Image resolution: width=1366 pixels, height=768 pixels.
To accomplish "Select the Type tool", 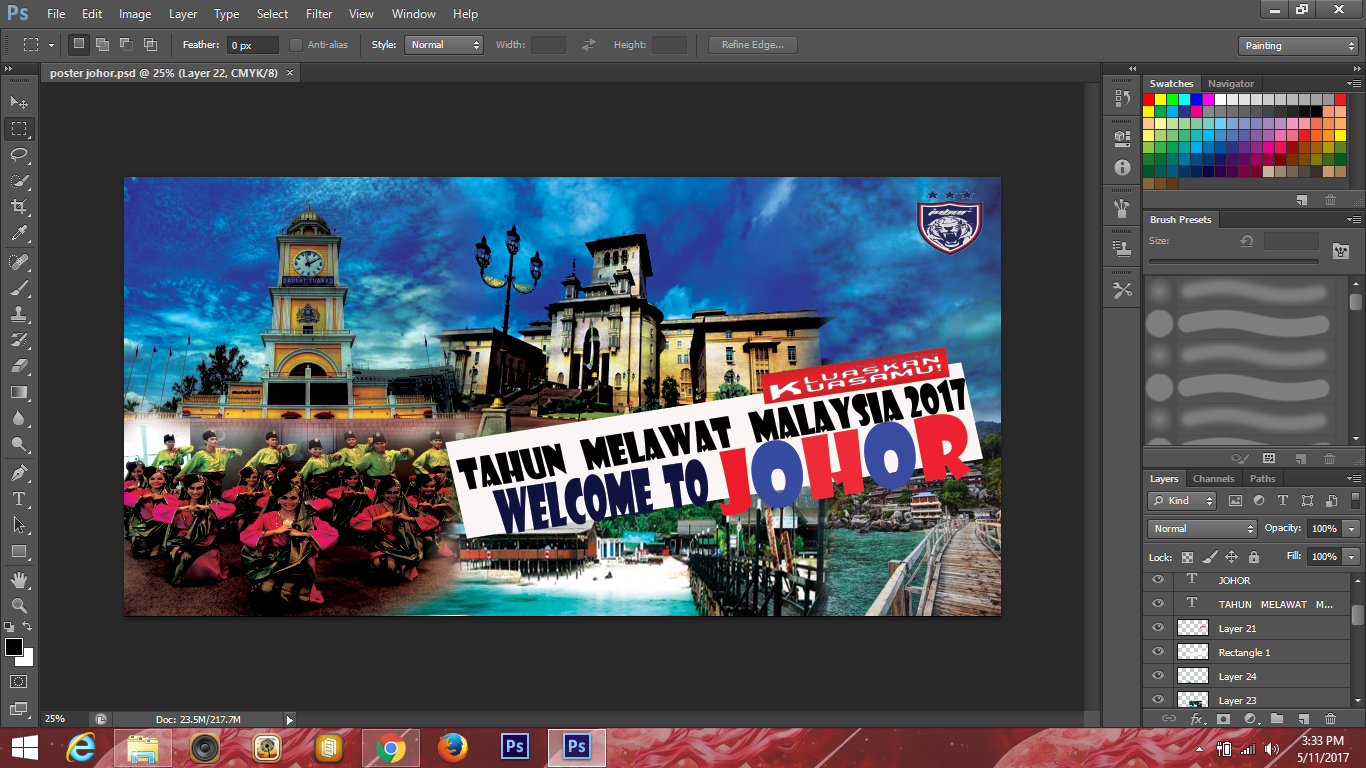I will tap(20, 497).
